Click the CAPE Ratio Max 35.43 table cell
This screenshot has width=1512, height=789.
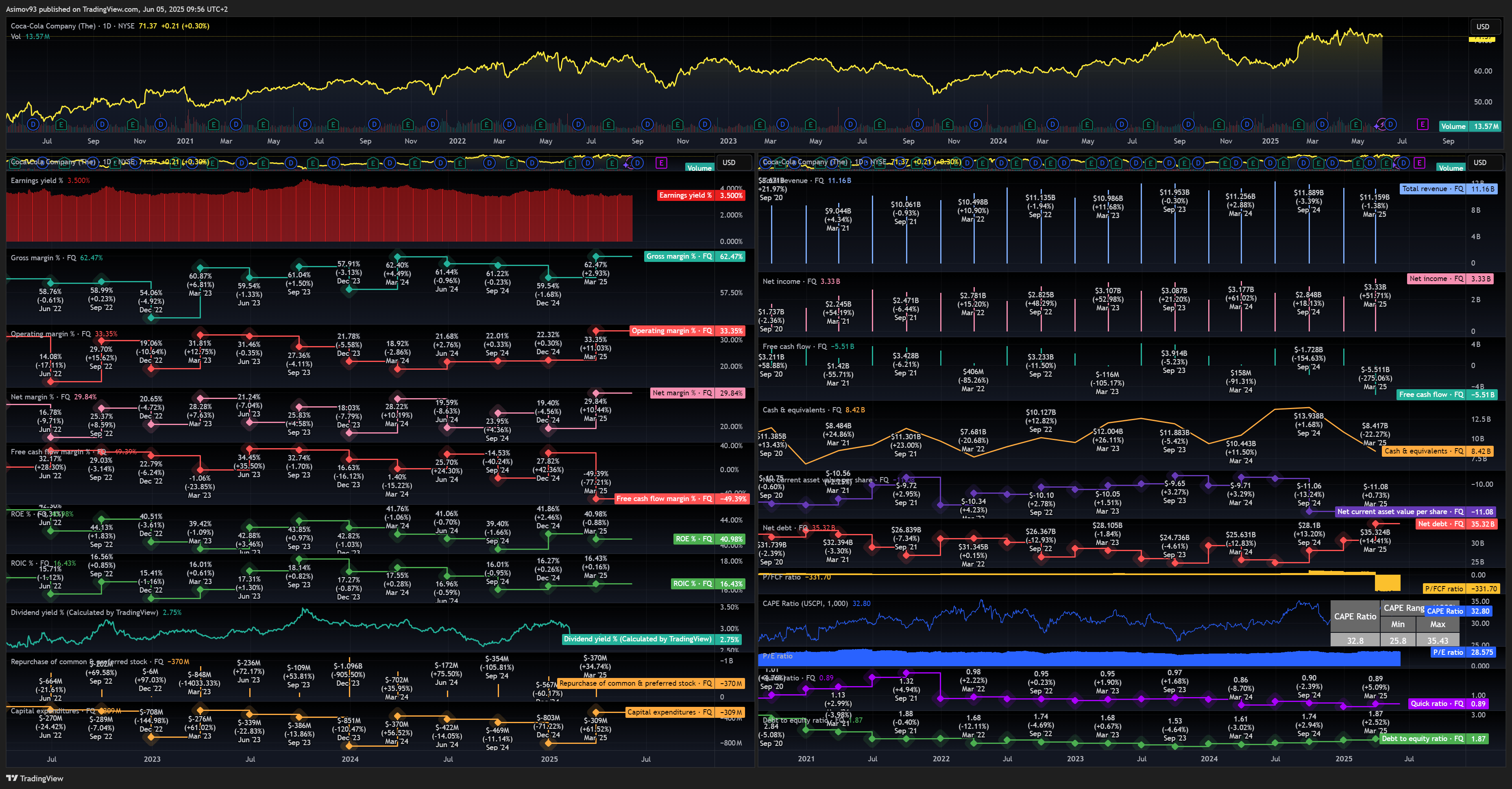(x=1438, y=641)
